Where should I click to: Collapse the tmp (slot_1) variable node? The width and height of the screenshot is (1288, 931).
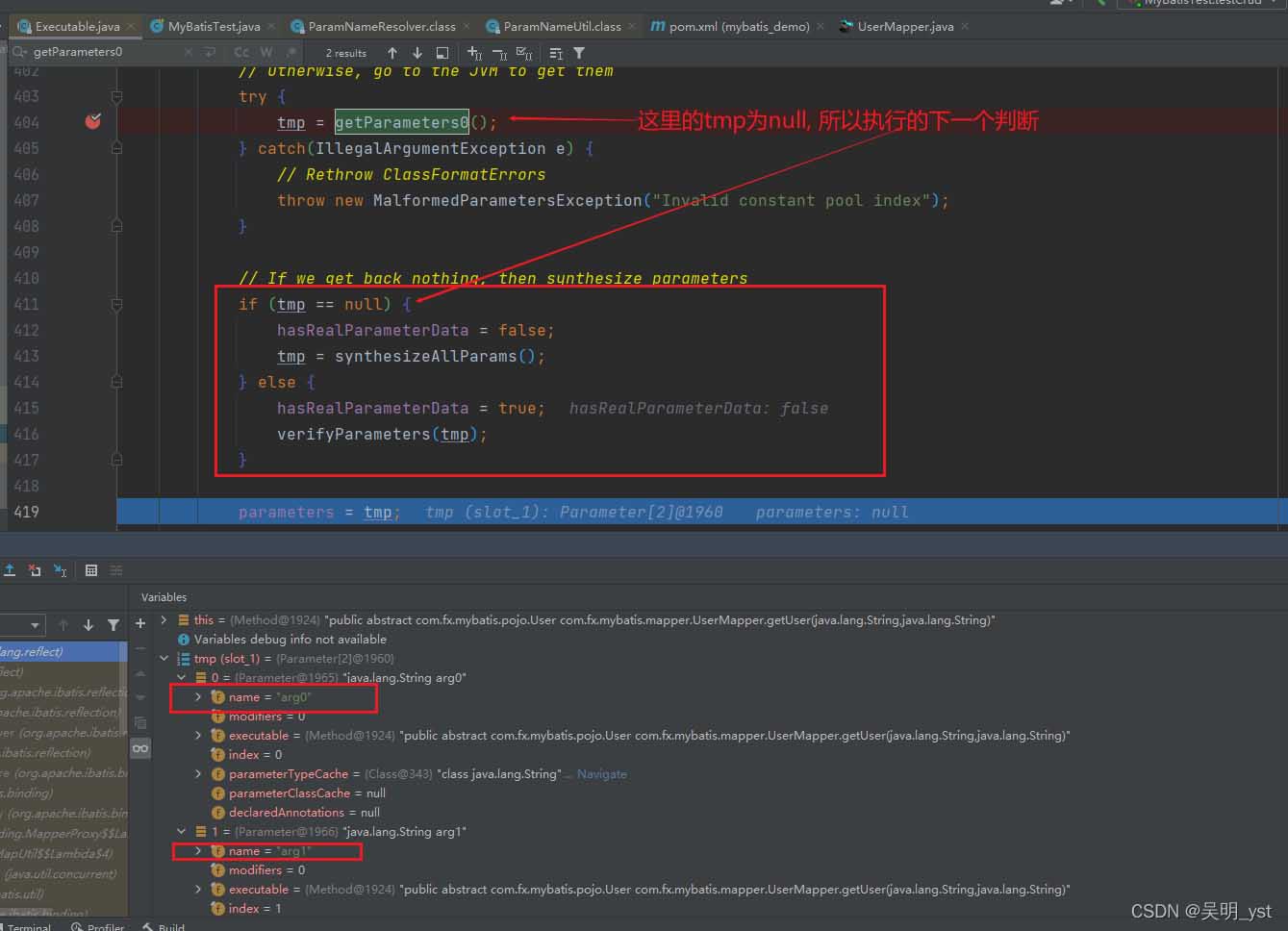tap(164, 659)
